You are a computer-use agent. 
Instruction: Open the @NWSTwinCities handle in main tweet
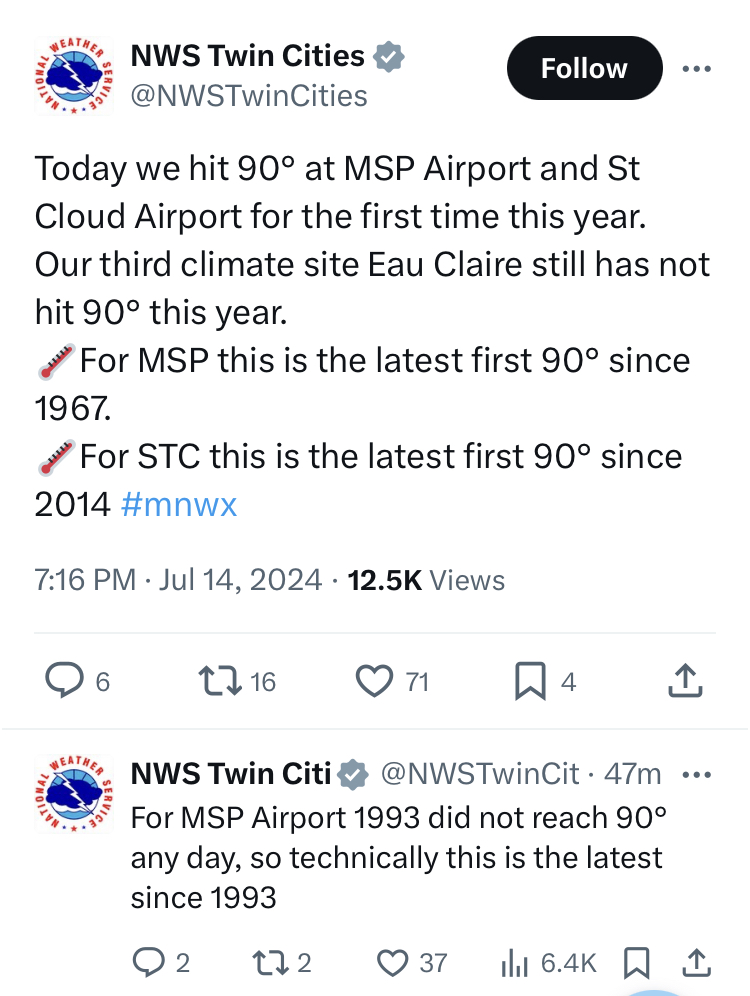(x=249, y=95)
